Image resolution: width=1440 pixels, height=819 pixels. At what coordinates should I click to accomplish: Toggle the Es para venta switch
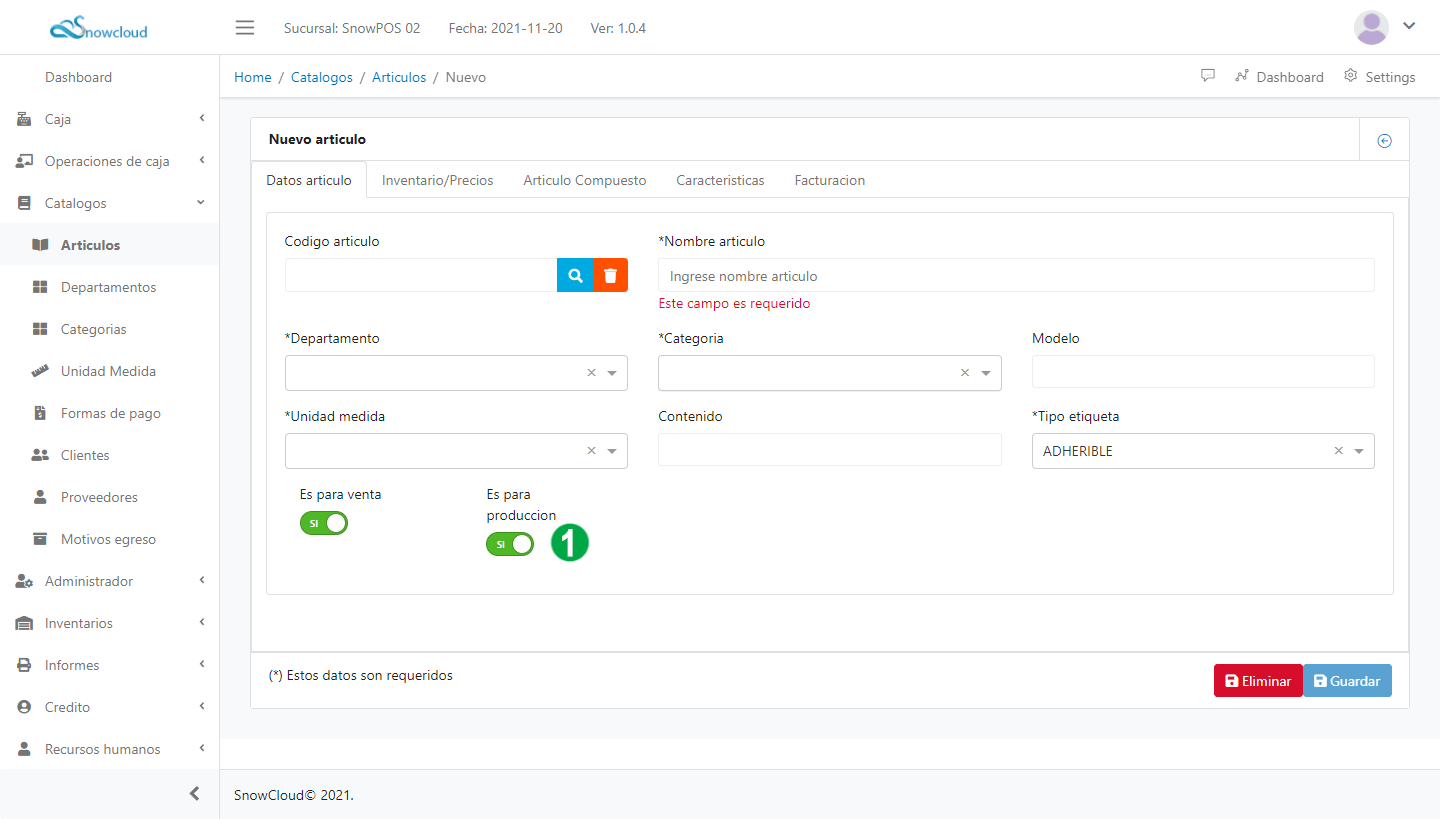(324, 523)
